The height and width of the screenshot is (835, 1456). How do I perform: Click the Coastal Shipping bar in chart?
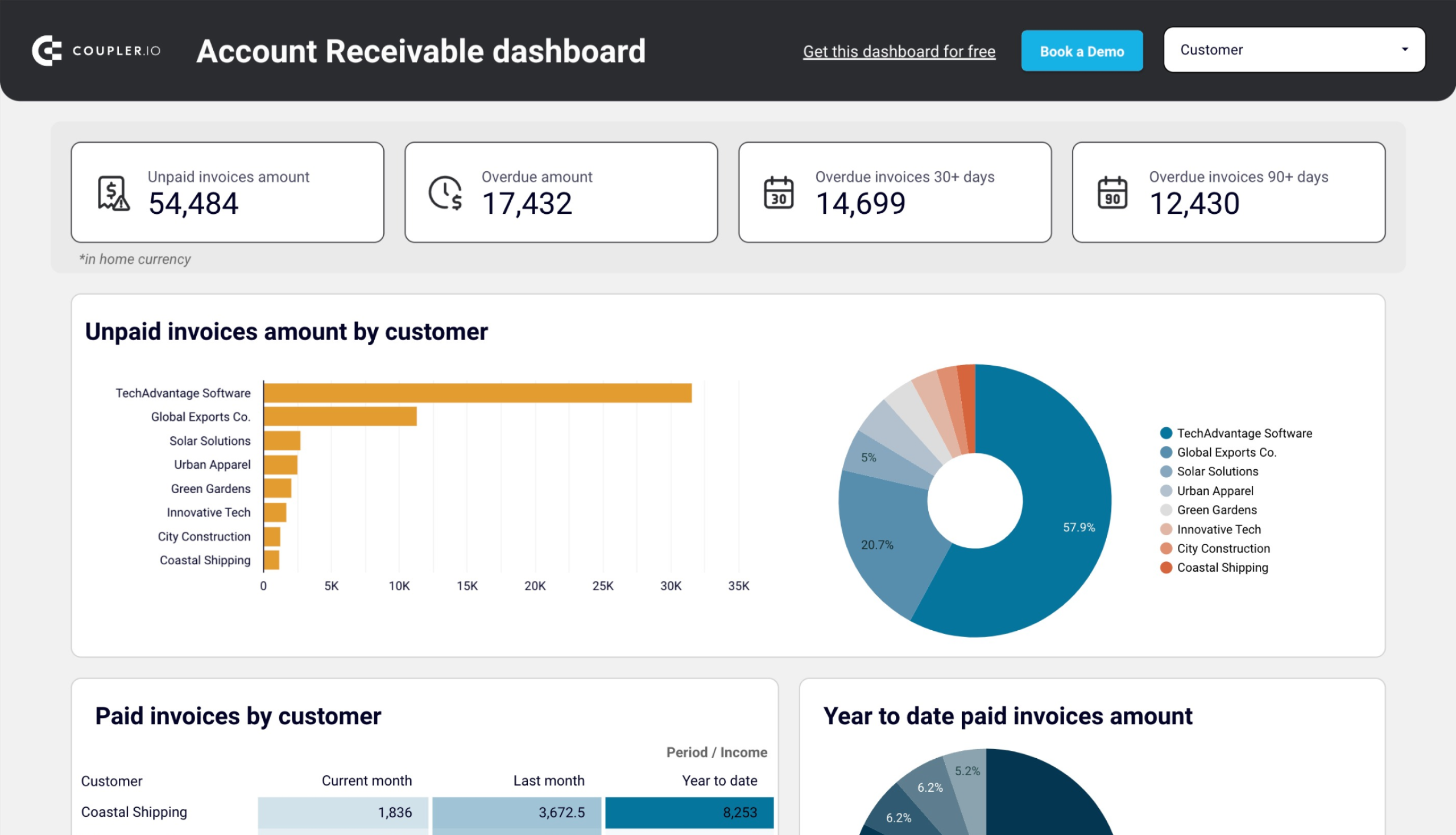pyautogui.click(x=271, y=560)
